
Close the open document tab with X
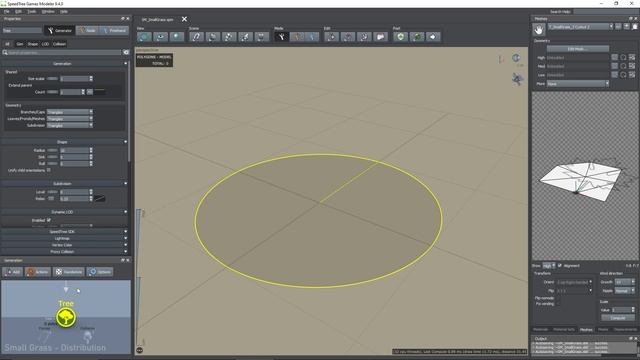[x=184, y=19]
